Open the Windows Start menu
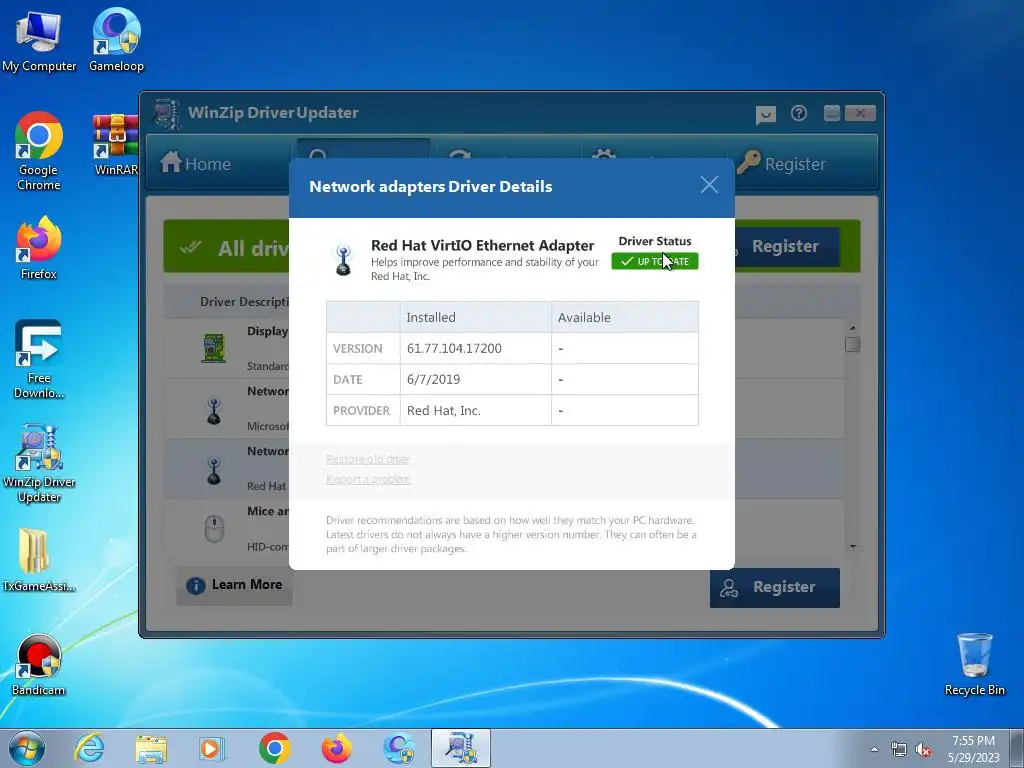The height and width of the screenshot is (768, 1024). click(x=27, y=748)
